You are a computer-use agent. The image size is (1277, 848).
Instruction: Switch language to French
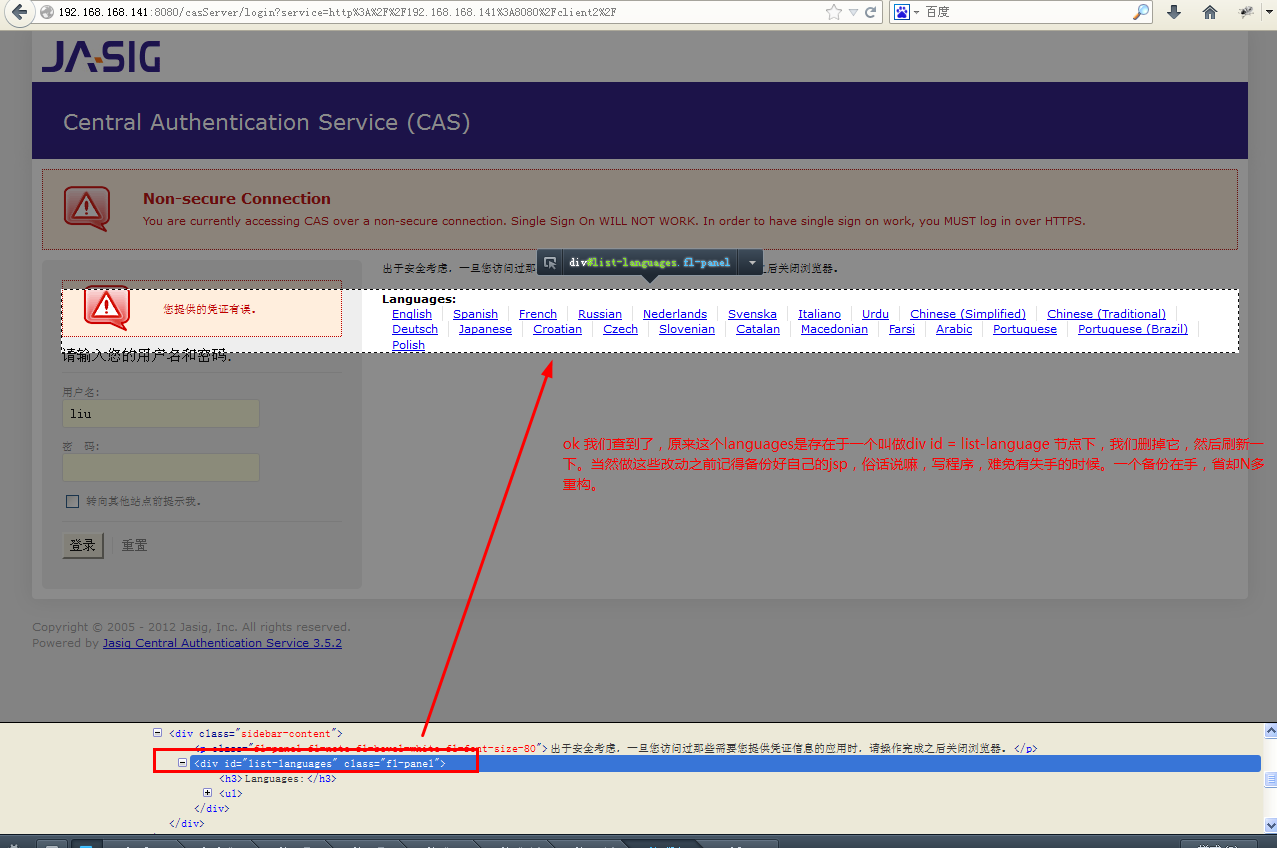pyautogui.click(x=538, y=314)
